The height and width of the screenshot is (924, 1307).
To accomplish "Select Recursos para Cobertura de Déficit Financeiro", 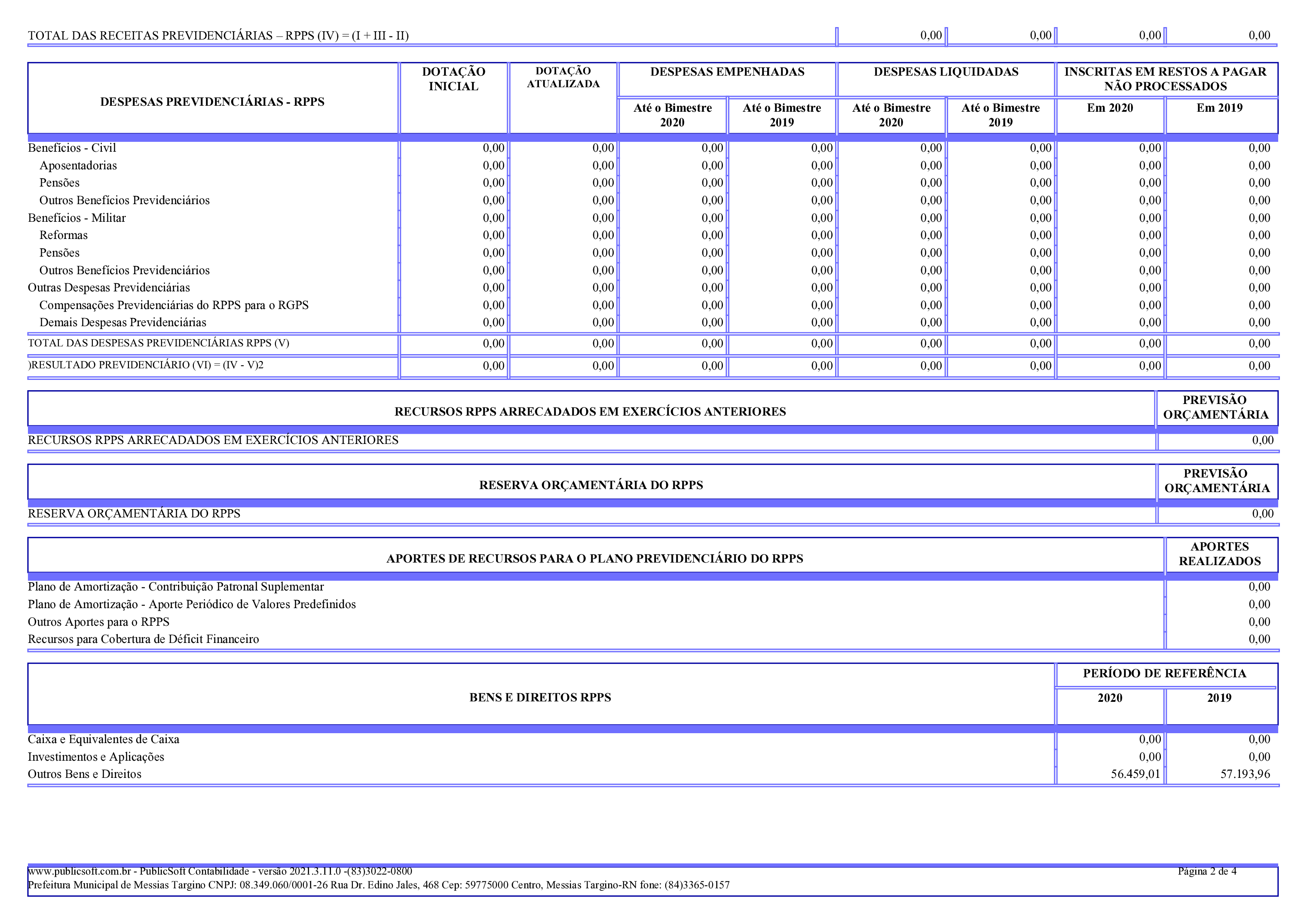I will click(144, 639).
